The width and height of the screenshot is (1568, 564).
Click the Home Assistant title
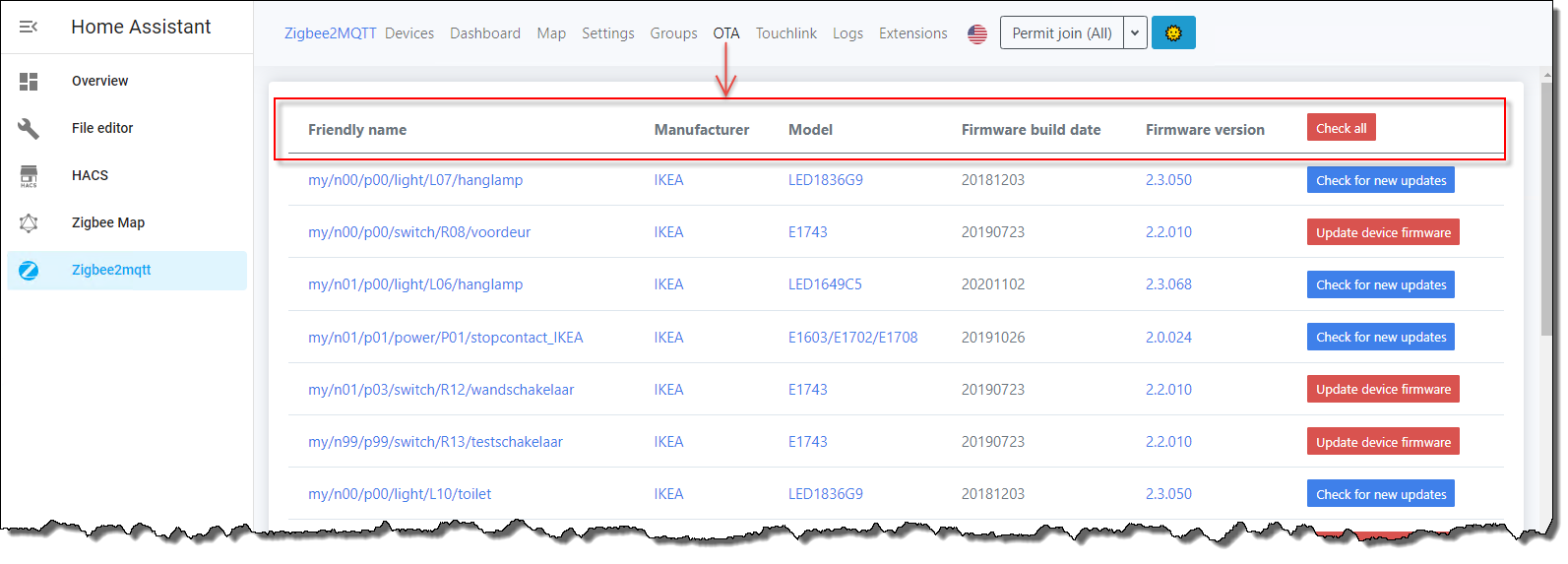coord(141,27)
